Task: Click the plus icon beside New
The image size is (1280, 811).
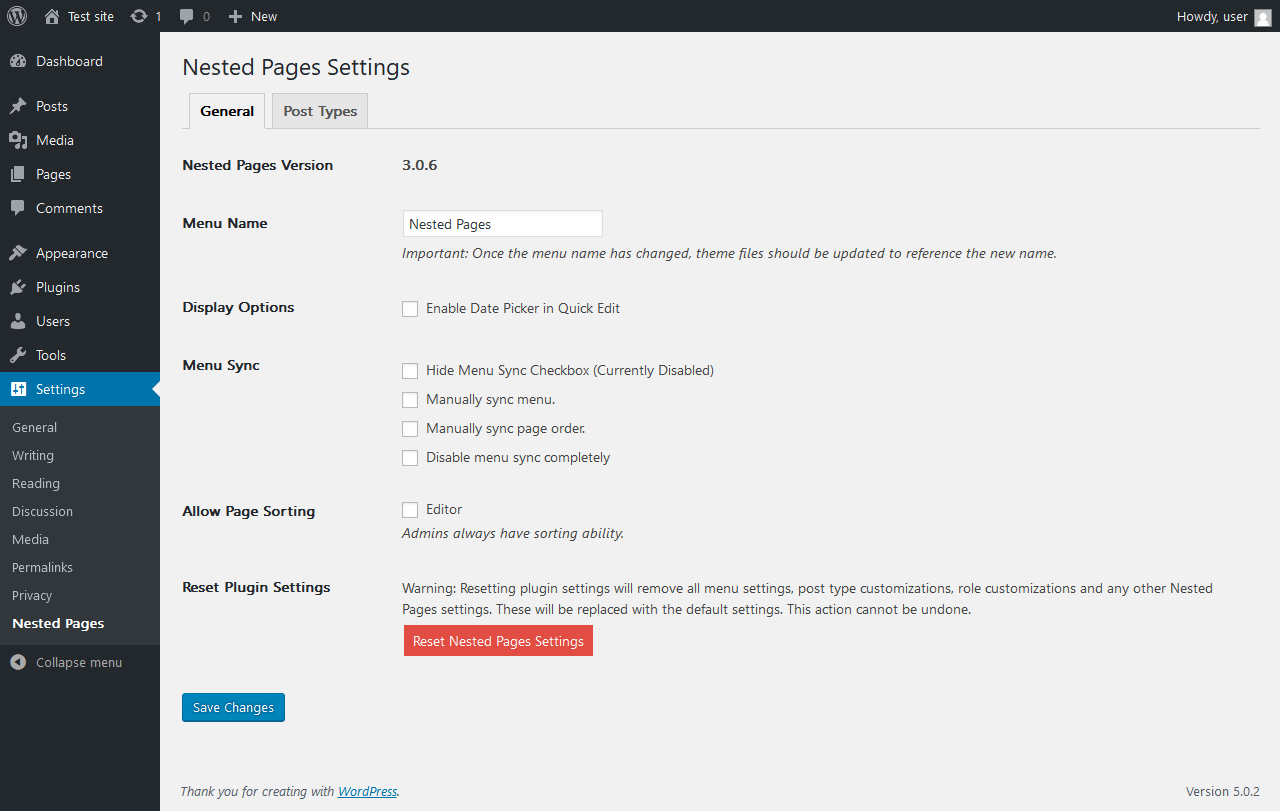Action: click(235, 16)
